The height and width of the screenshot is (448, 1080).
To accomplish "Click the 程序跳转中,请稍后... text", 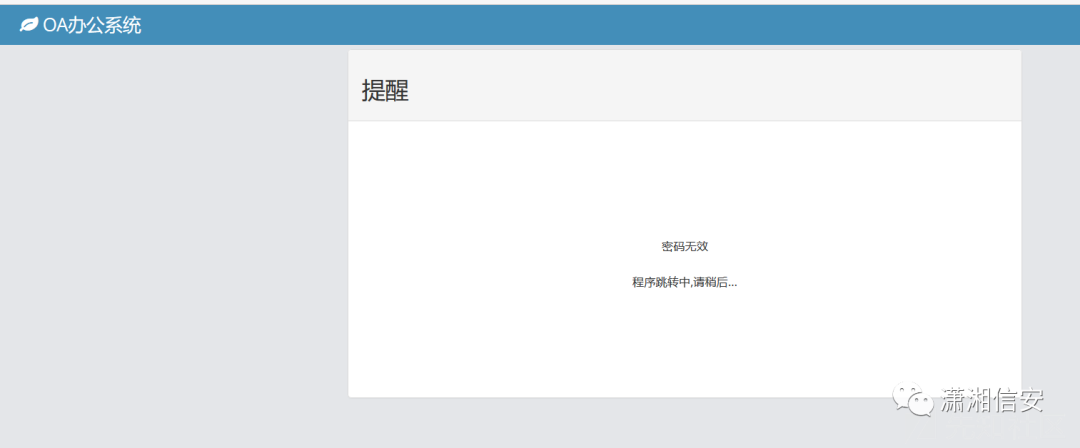I will [685, 283].
